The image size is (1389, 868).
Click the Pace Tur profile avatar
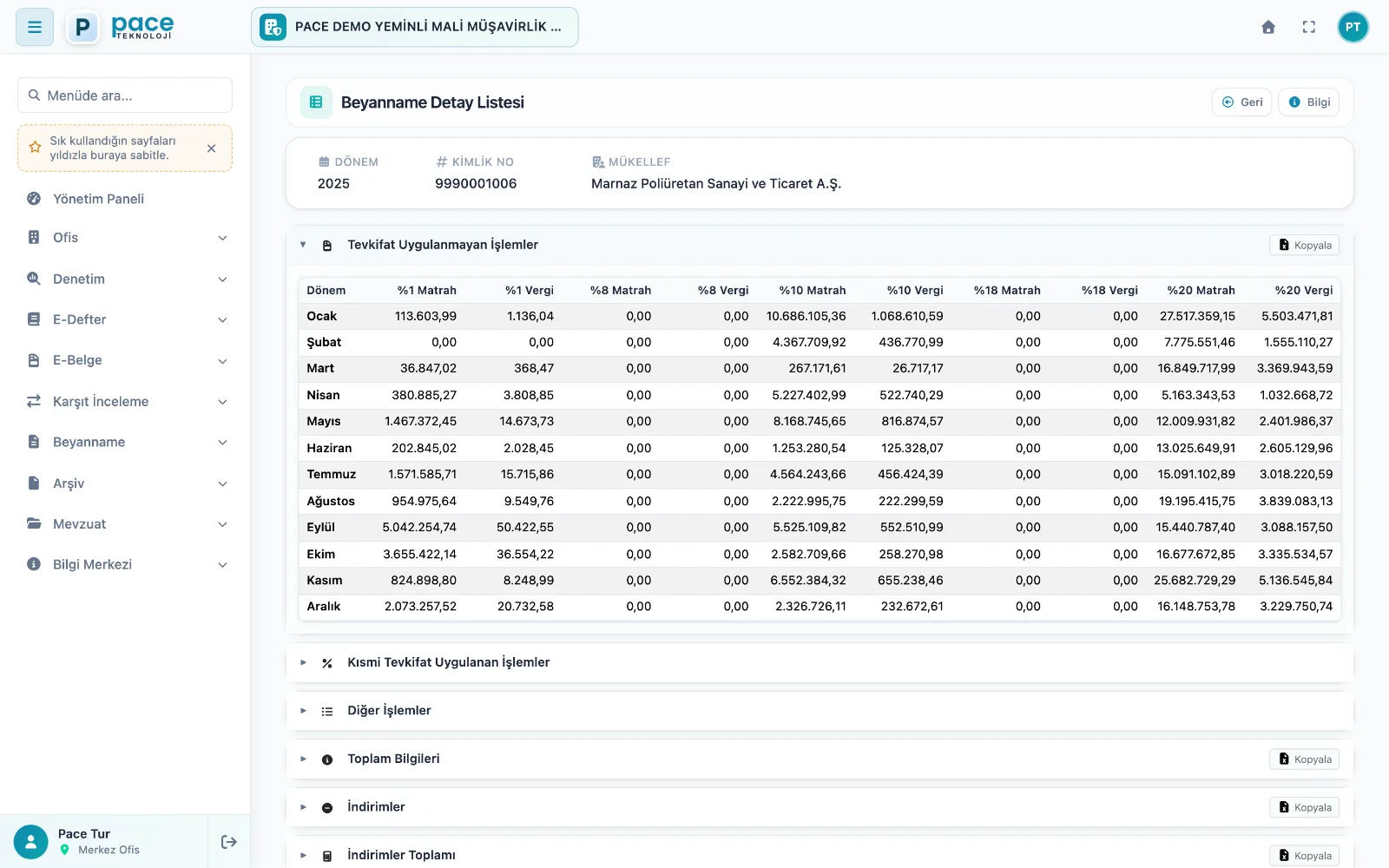pos(31,842)
